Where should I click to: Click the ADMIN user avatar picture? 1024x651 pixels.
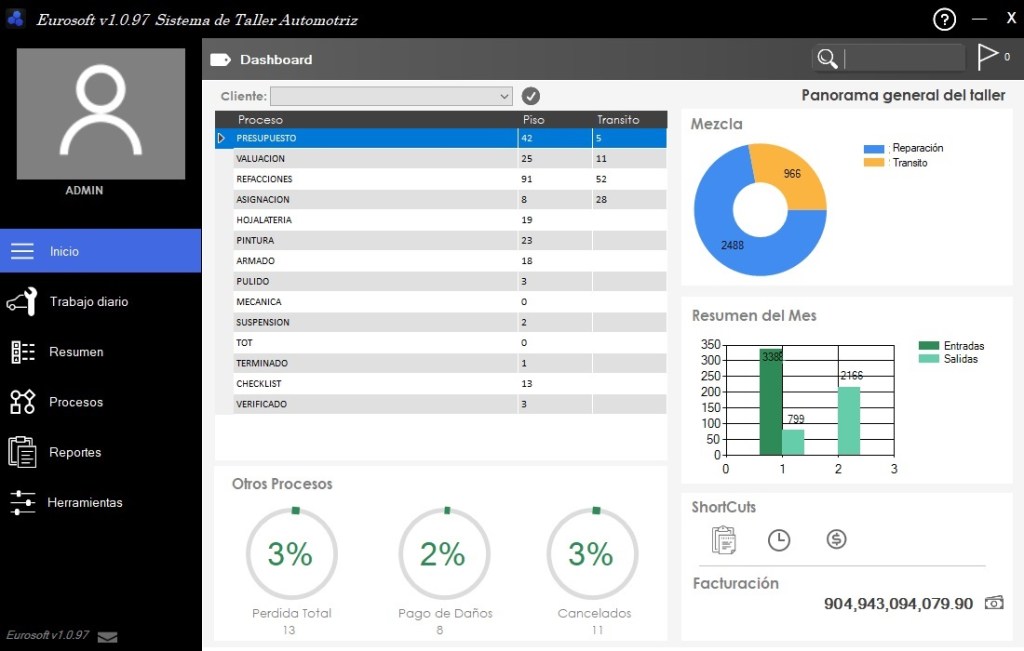pyautogui.click(x=100, y=114)
